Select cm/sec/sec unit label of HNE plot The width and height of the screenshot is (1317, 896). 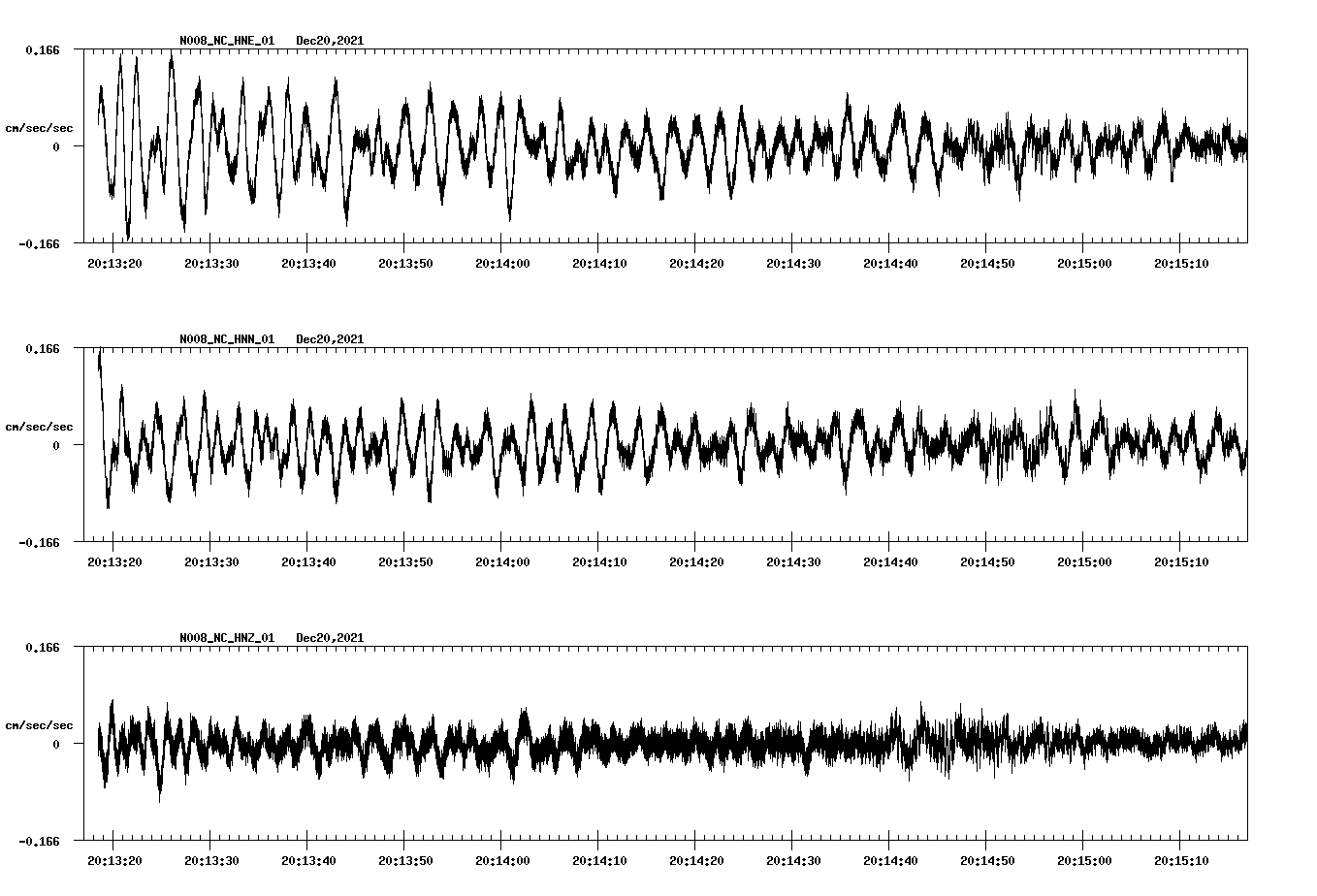39,128
